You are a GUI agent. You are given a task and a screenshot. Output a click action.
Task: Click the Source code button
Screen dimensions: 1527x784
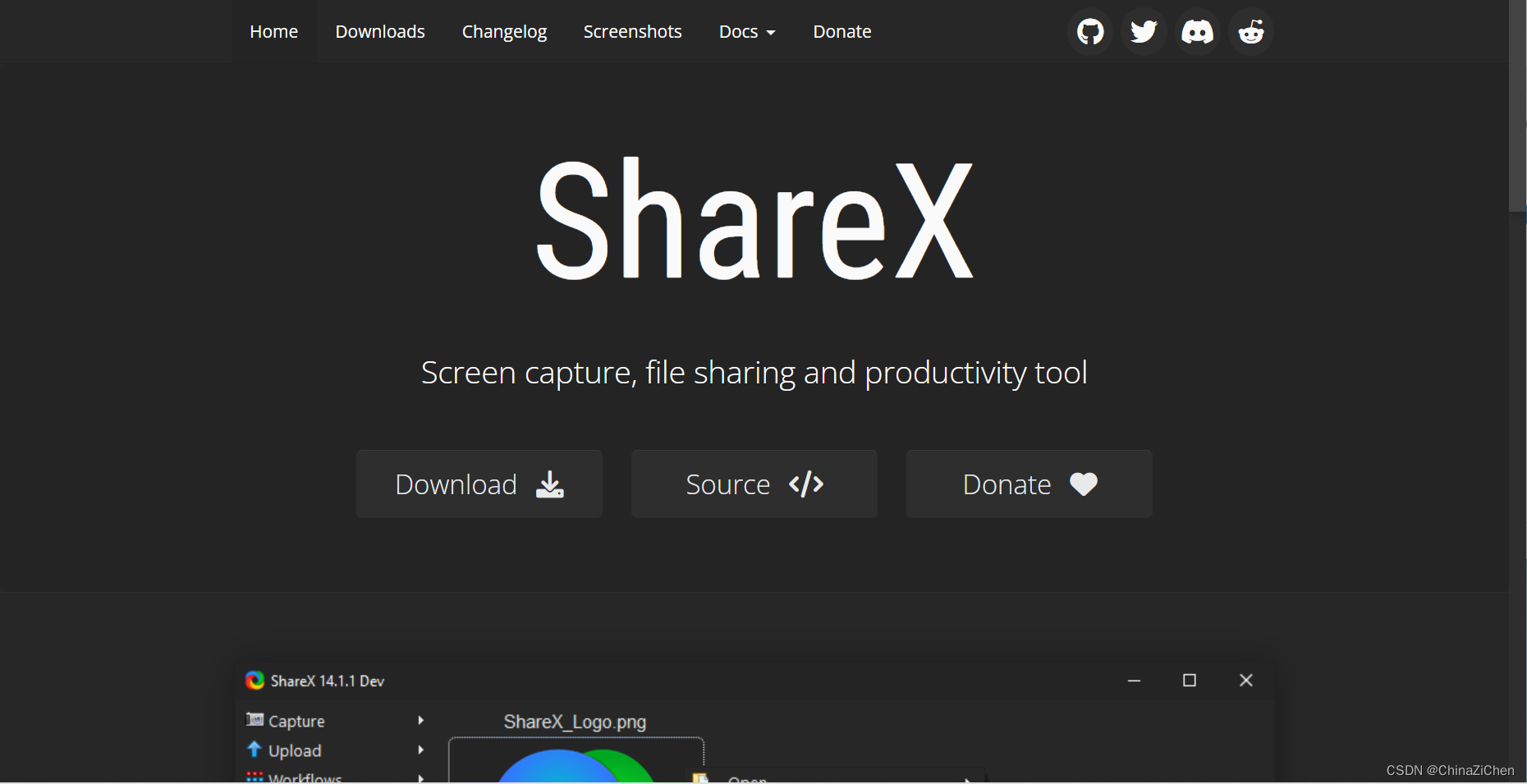coord(754,484)
